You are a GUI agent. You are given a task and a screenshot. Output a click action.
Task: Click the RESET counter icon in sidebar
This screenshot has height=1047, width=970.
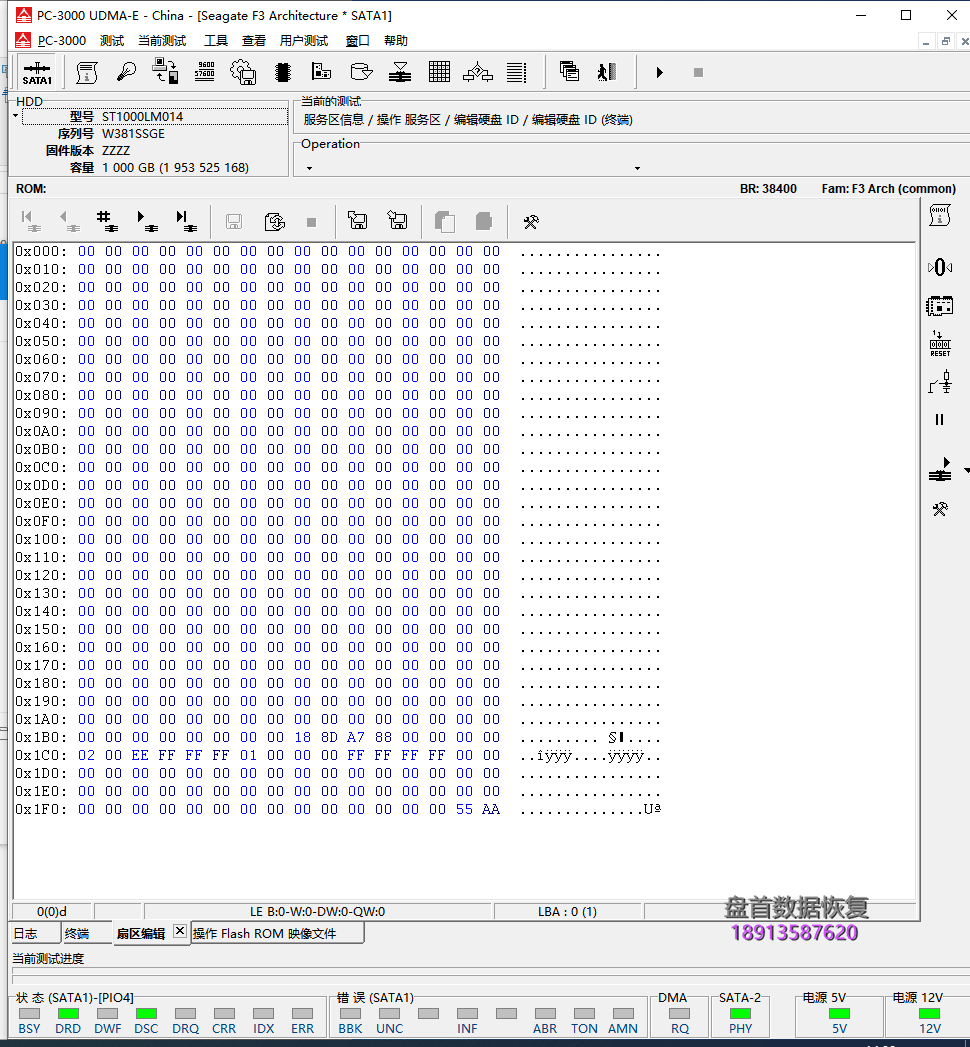pos(940,344)
